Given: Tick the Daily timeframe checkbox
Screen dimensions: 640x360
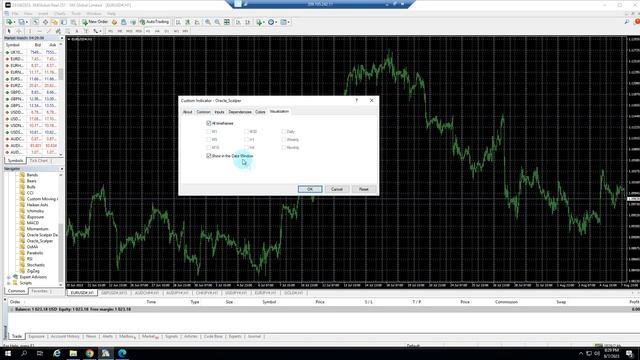Looking at the screenshot, I should click(284, 131).
